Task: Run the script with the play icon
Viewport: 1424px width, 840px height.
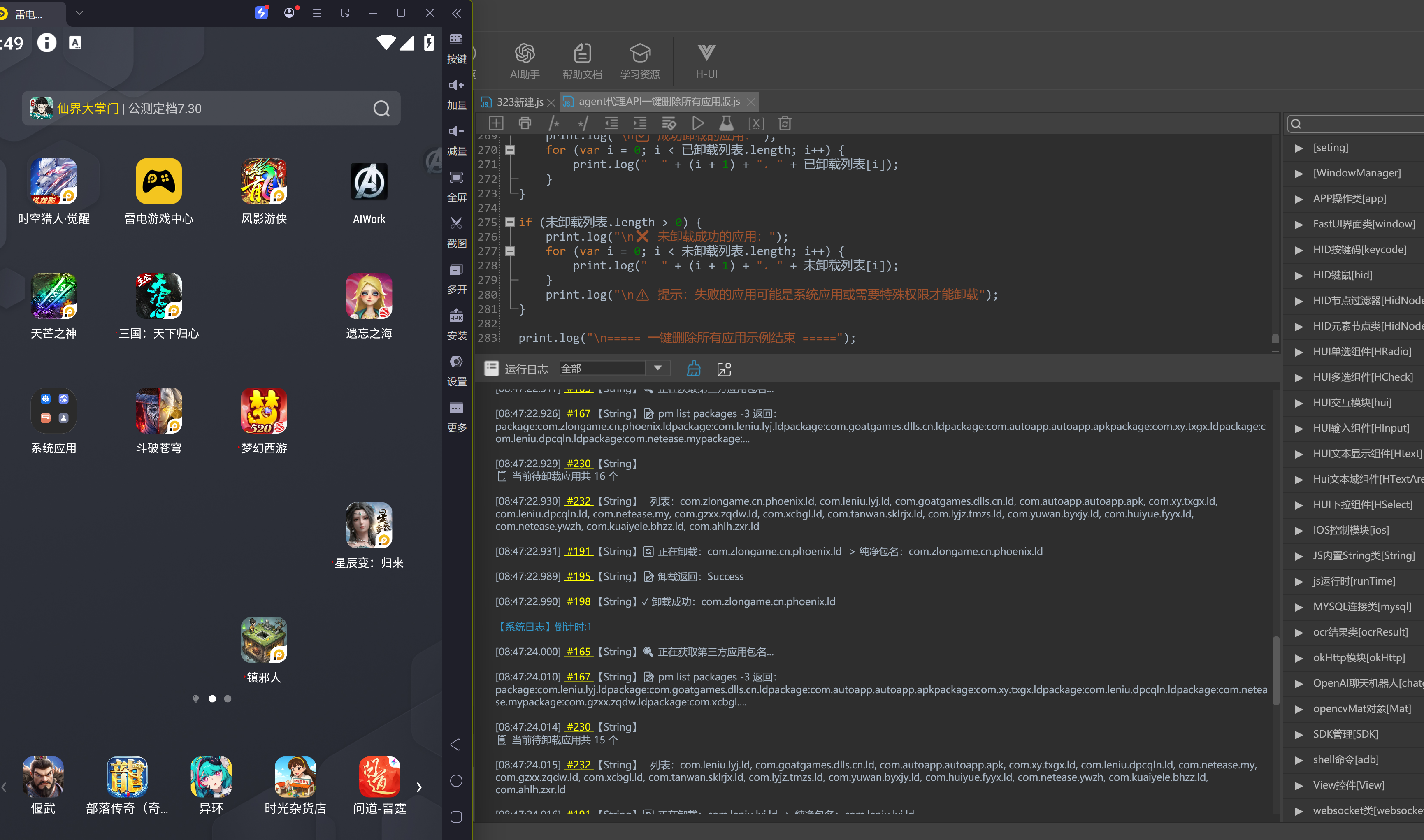Action: 697,123
